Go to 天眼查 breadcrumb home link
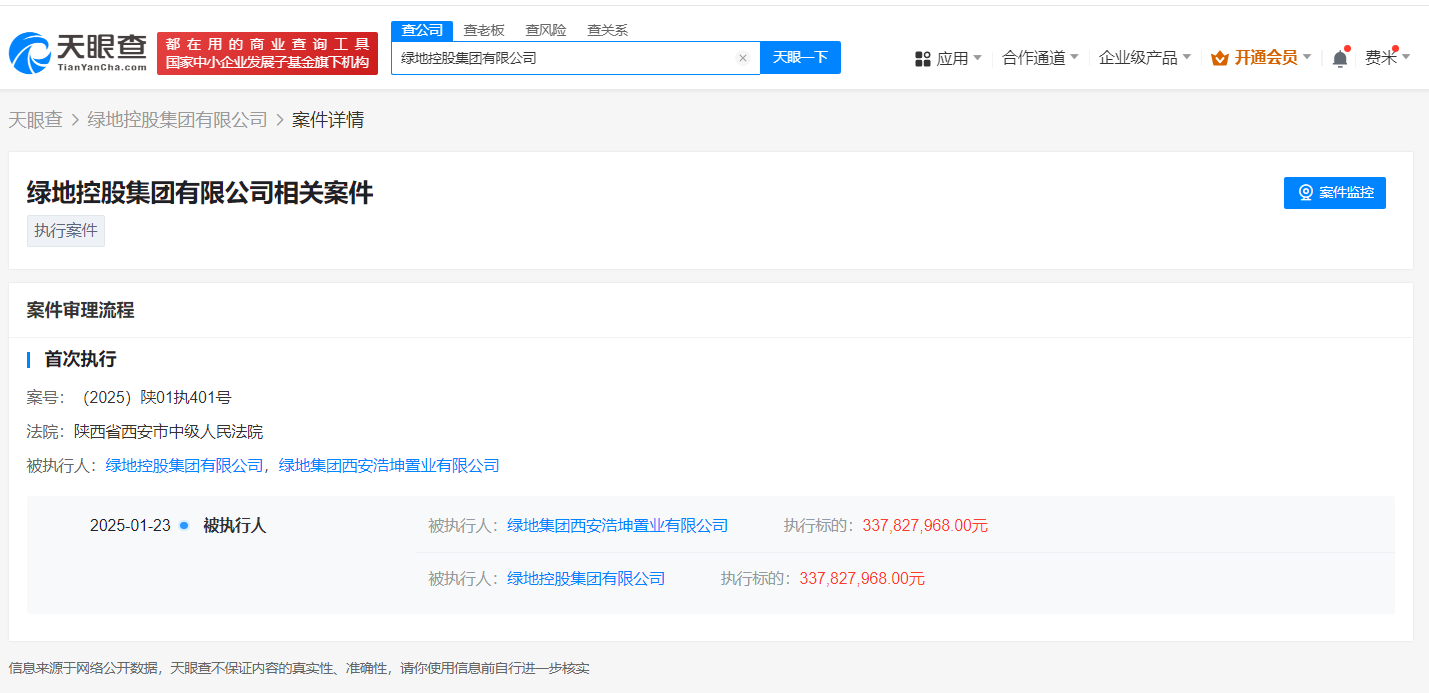1429x693 pixels. tap(36, 120)
